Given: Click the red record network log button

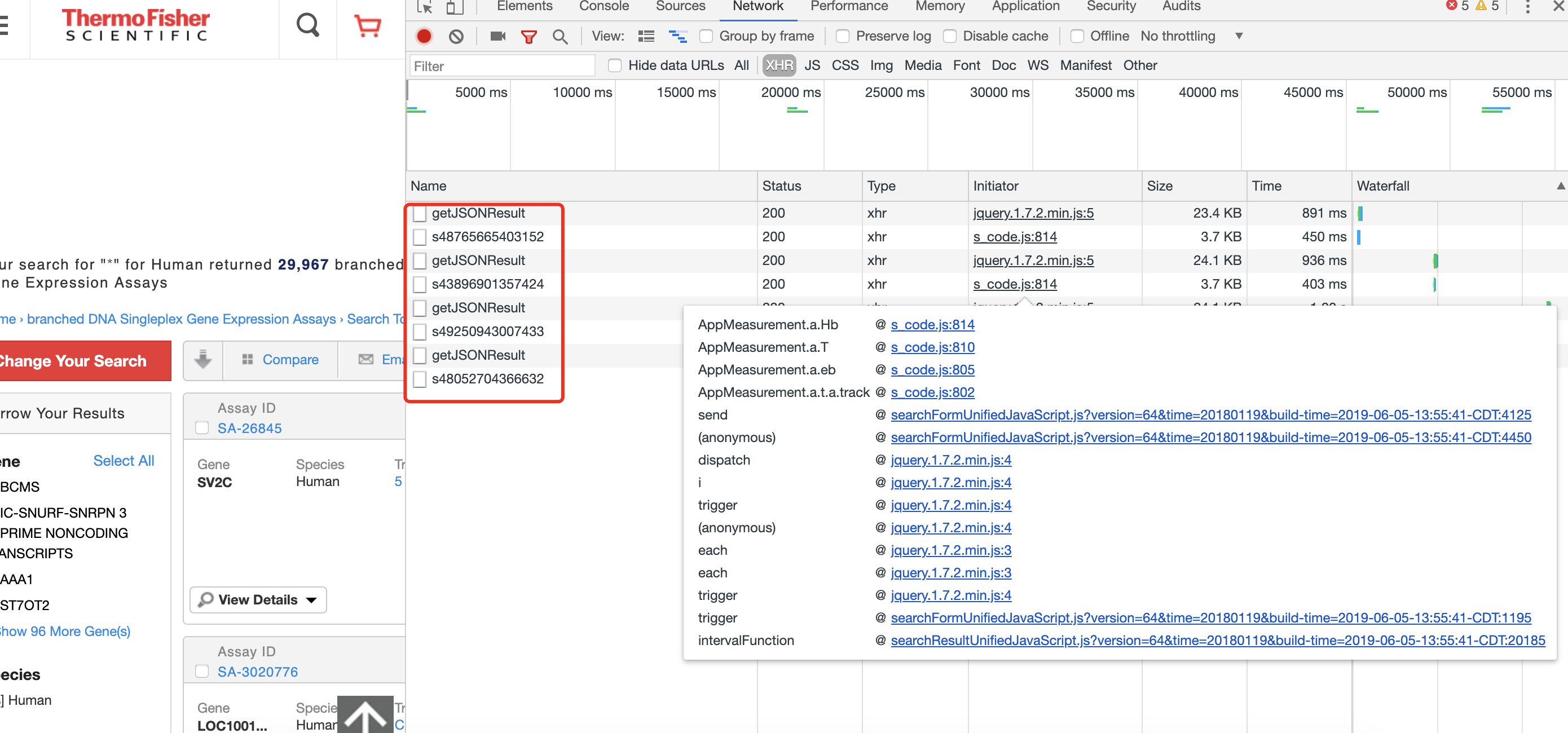Looking at the screenshot, I should click(424, 37).
